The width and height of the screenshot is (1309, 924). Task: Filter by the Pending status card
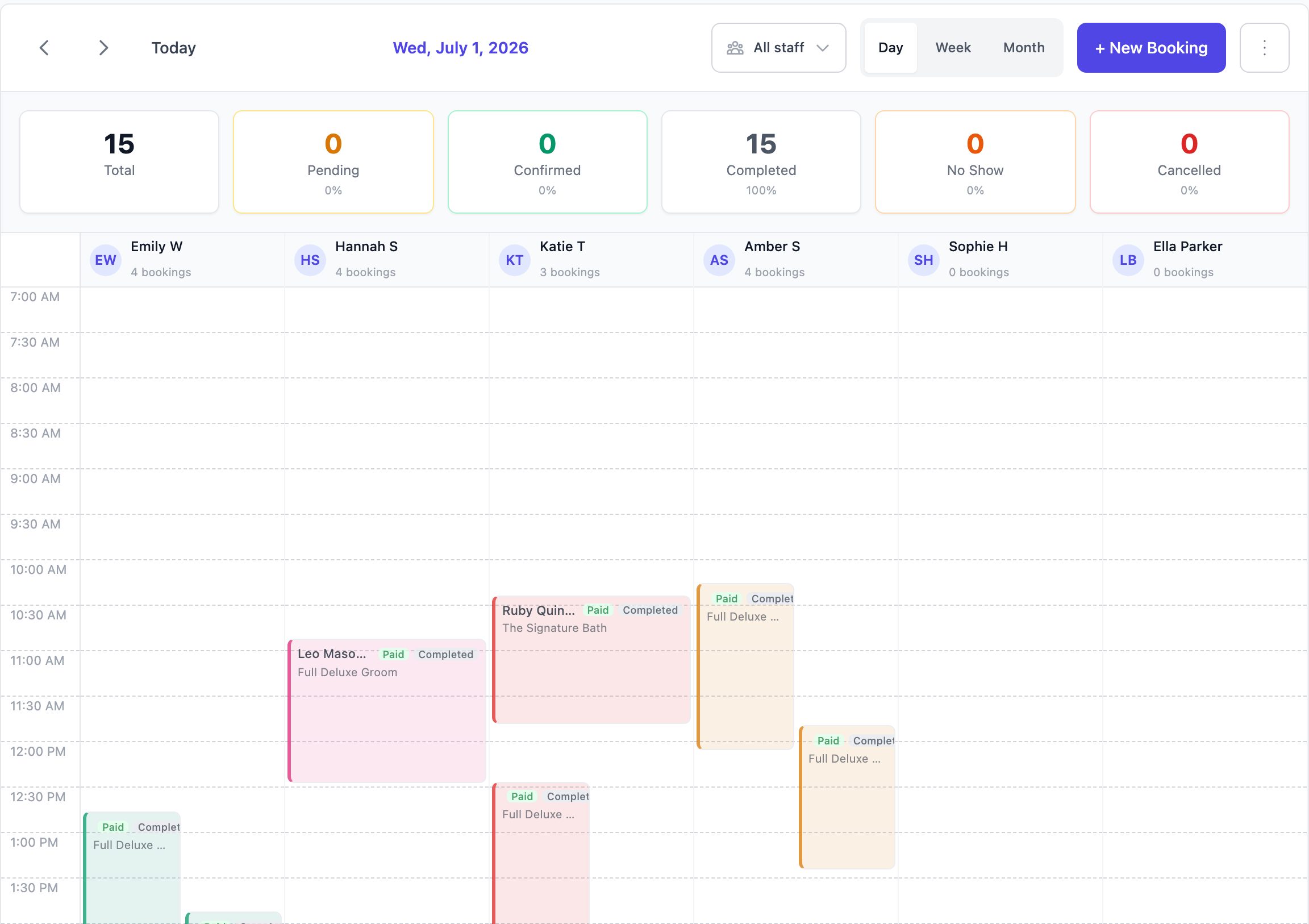tap(333, 162)
